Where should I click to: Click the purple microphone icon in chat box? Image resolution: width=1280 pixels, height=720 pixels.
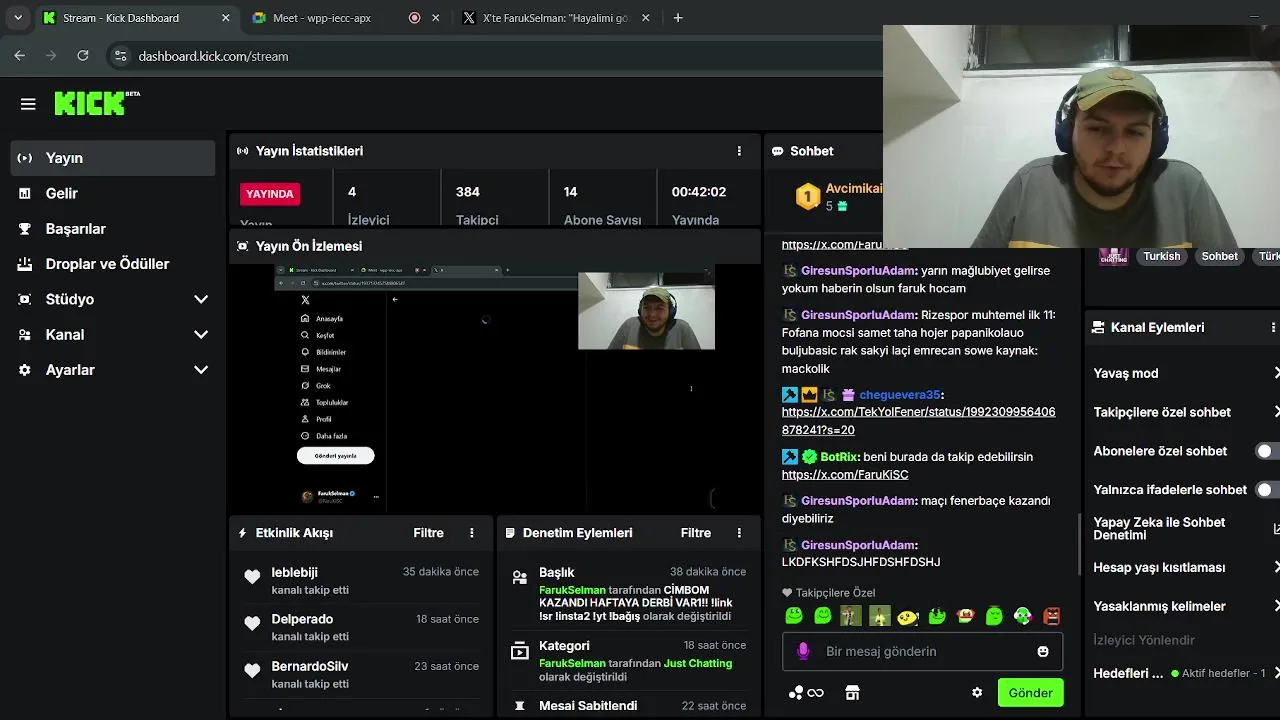pyautogui.click(x=802, y=651)
